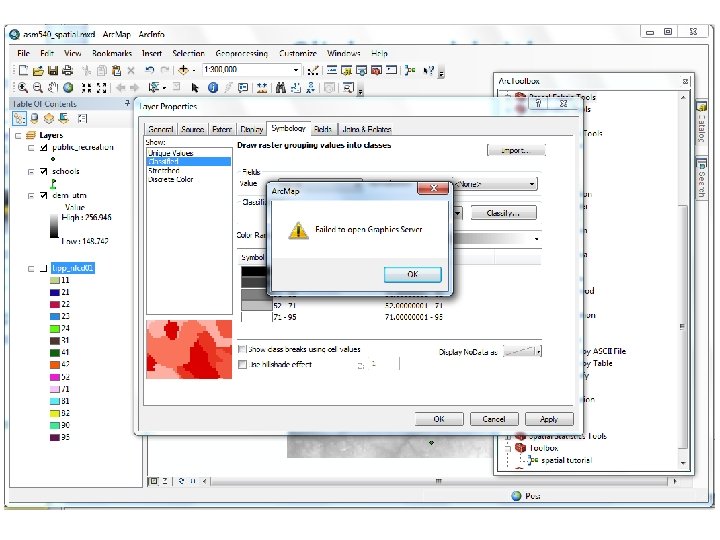Click the Fixed Zoom In icon
The image size is (720, 540).
point(86,87)
